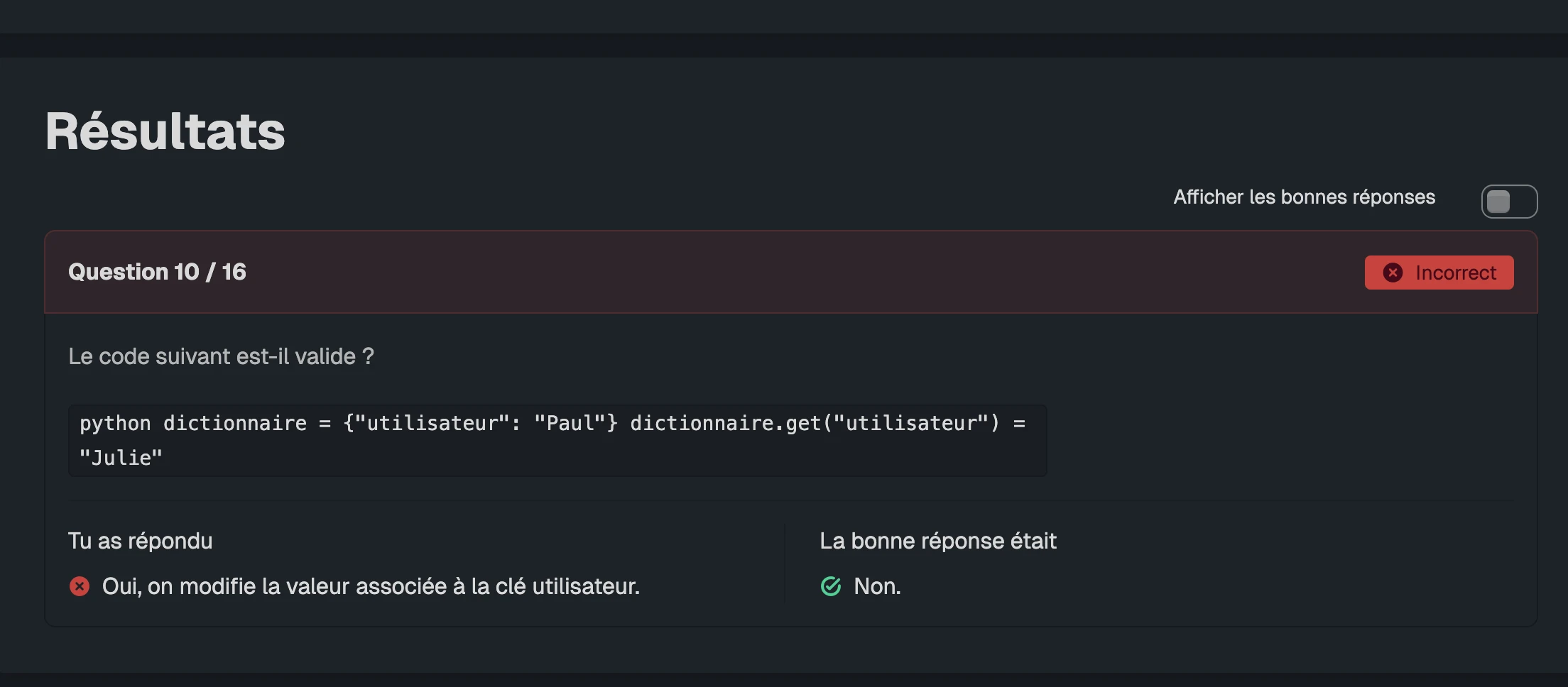Screen dimensions: 1568x687
Task: Click the "Julie" string in the code block
Action: point(121,458)
